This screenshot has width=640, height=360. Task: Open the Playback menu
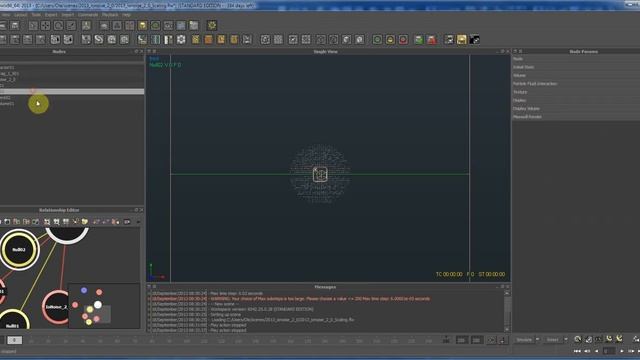point(110,15)
